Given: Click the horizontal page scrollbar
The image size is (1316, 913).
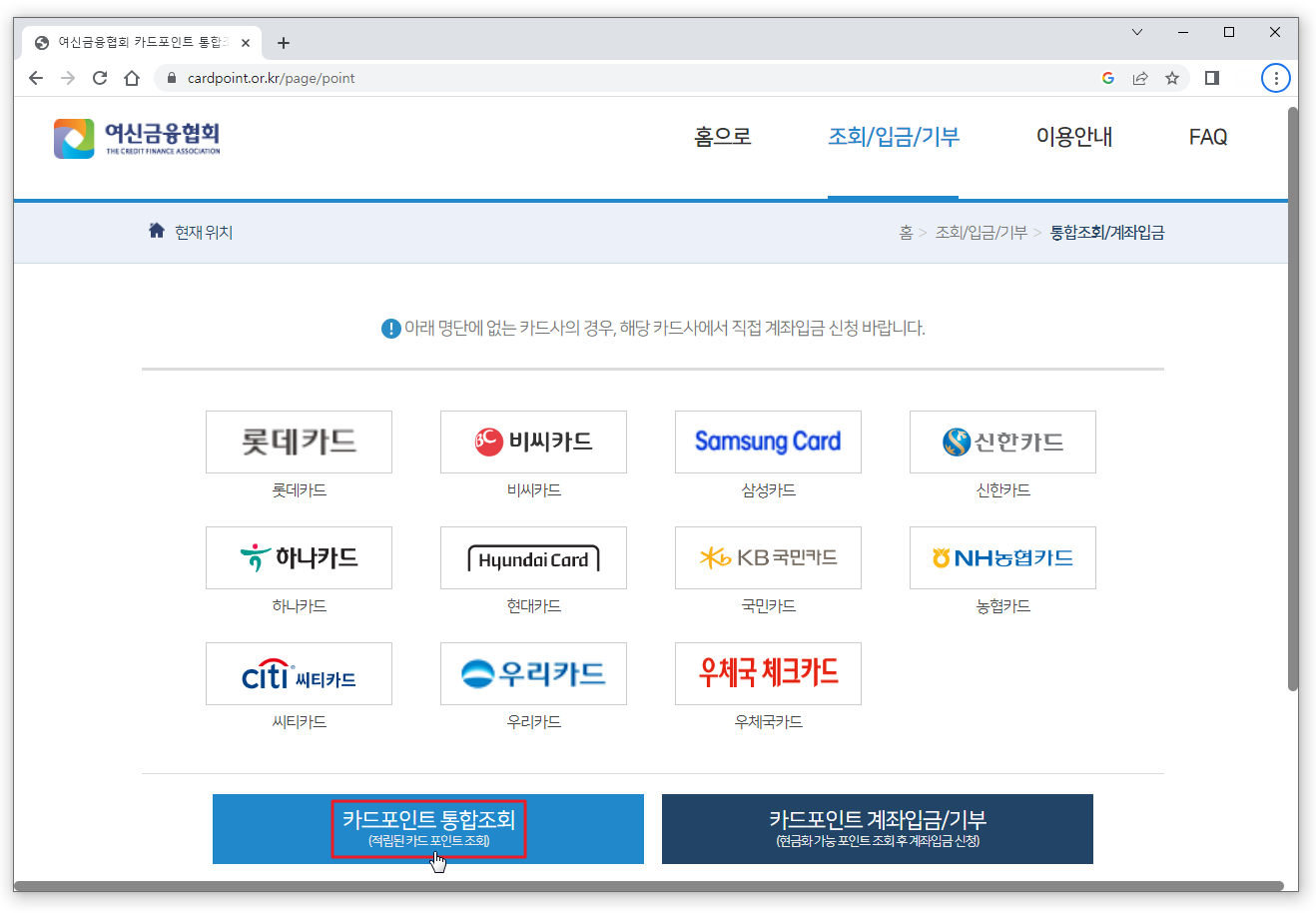Looking at the screenshot, I should point(649,886).
